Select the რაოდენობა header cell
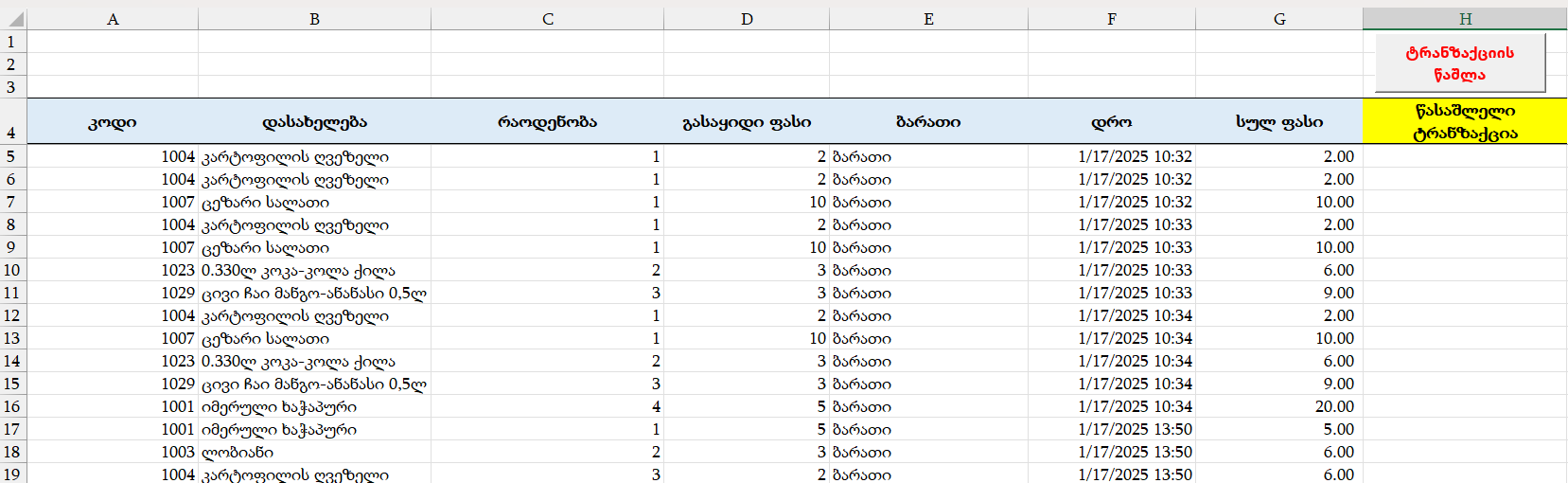1568x483 pixels. click(547, 122)
